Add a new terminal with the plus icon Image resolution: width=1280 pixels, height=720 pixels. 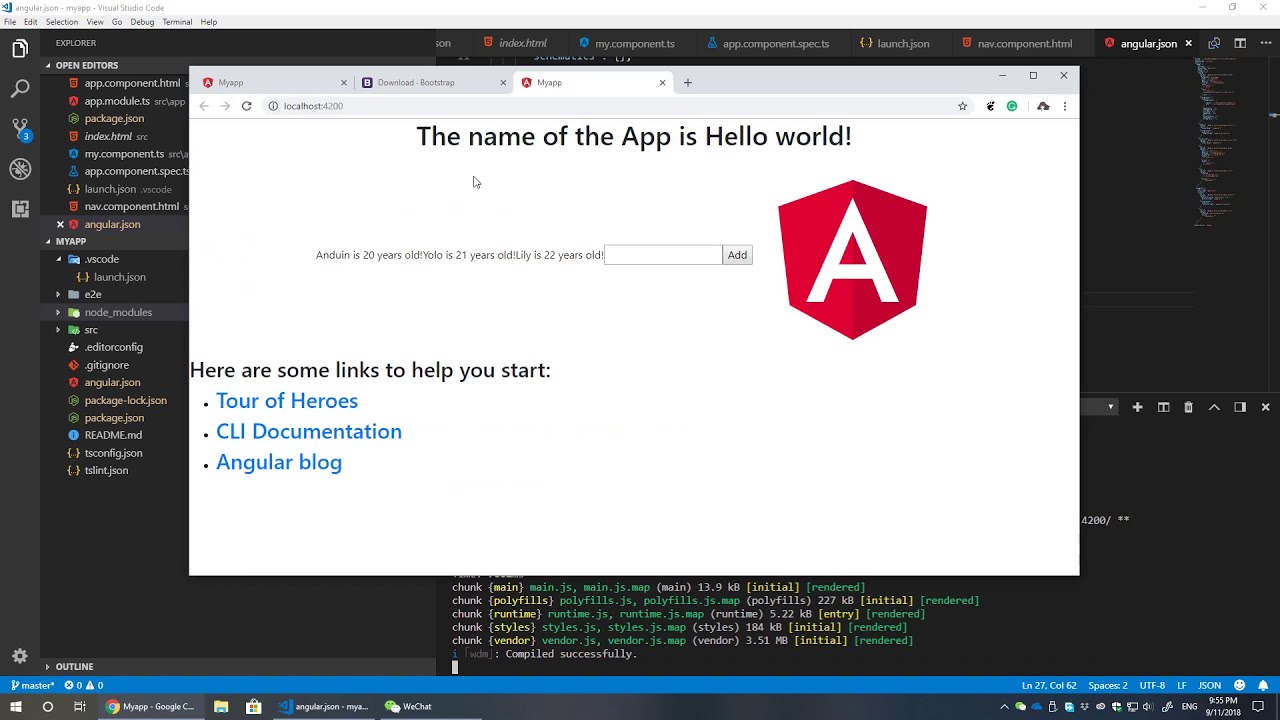(1137, 407)
